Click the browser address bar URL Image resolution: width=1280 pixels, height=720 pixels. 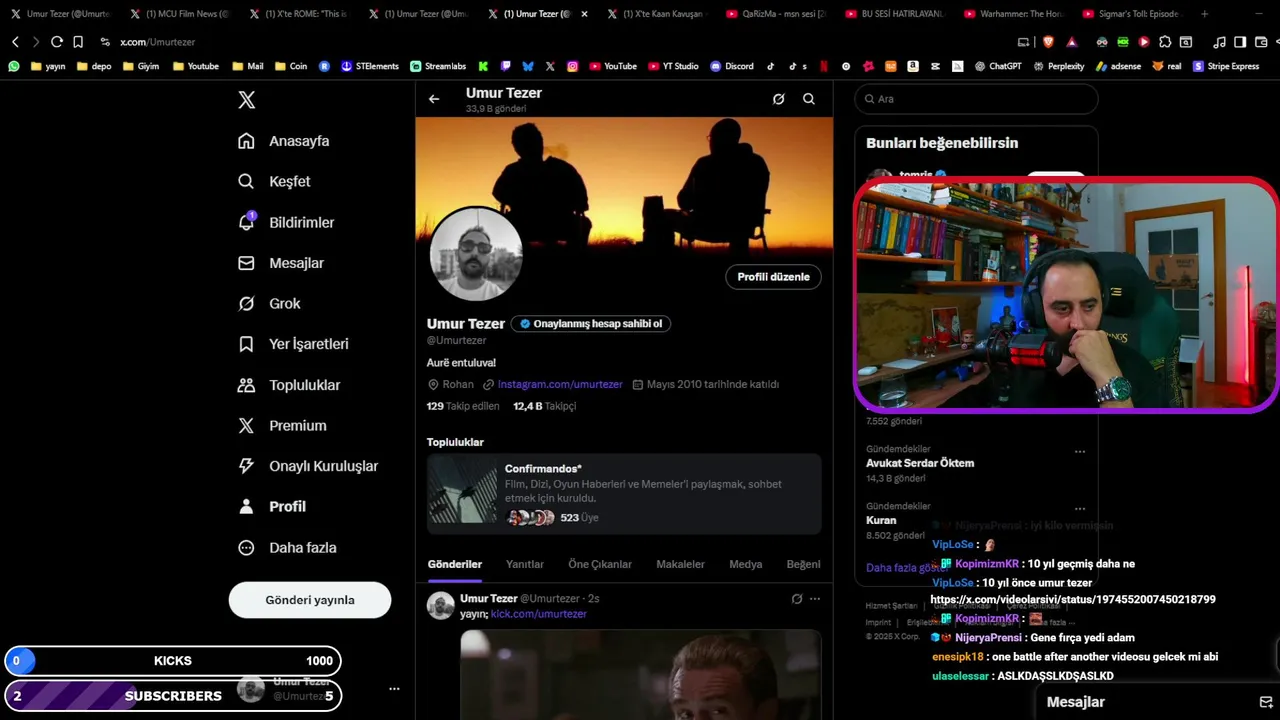point(157,42)
